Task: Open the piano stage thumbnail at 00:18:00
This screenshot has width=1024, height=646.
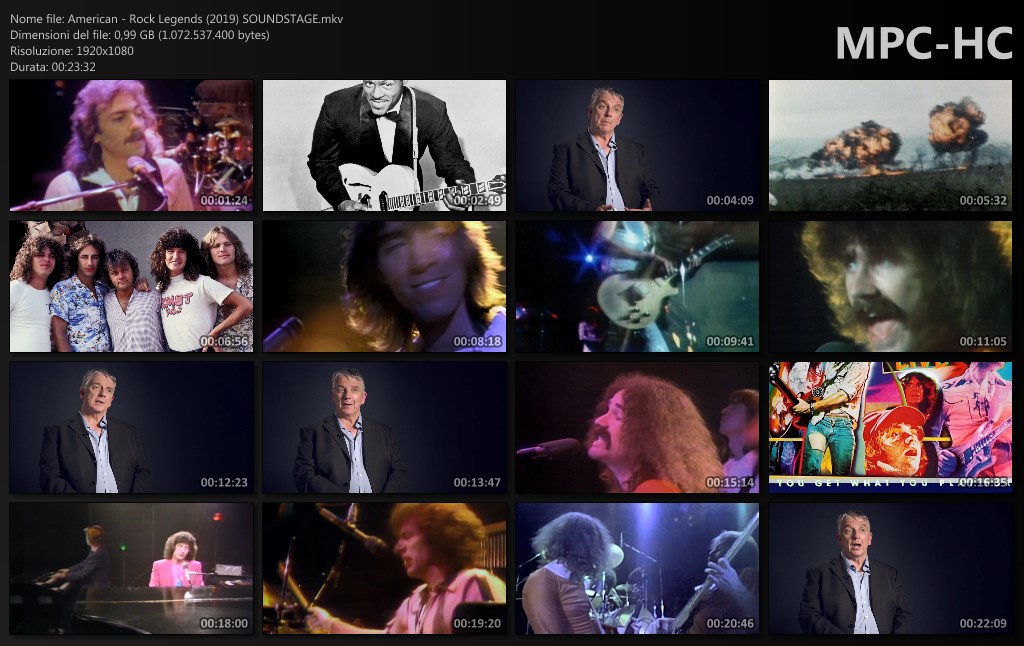Action: (131, 569)
